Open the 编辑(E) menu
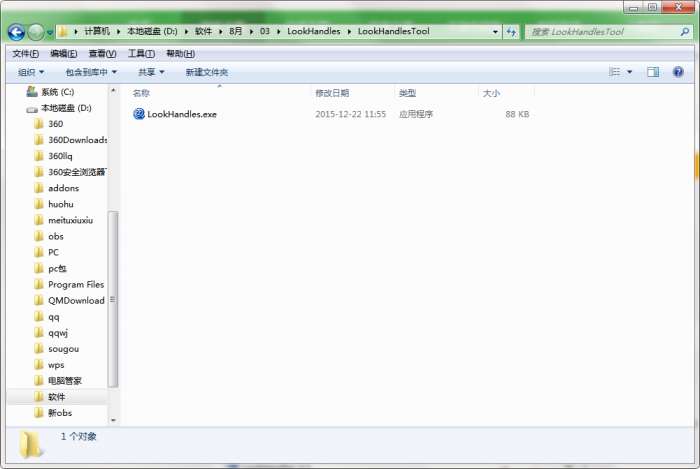The height and width of the screenshot is (469, 700). coord(63,54)
